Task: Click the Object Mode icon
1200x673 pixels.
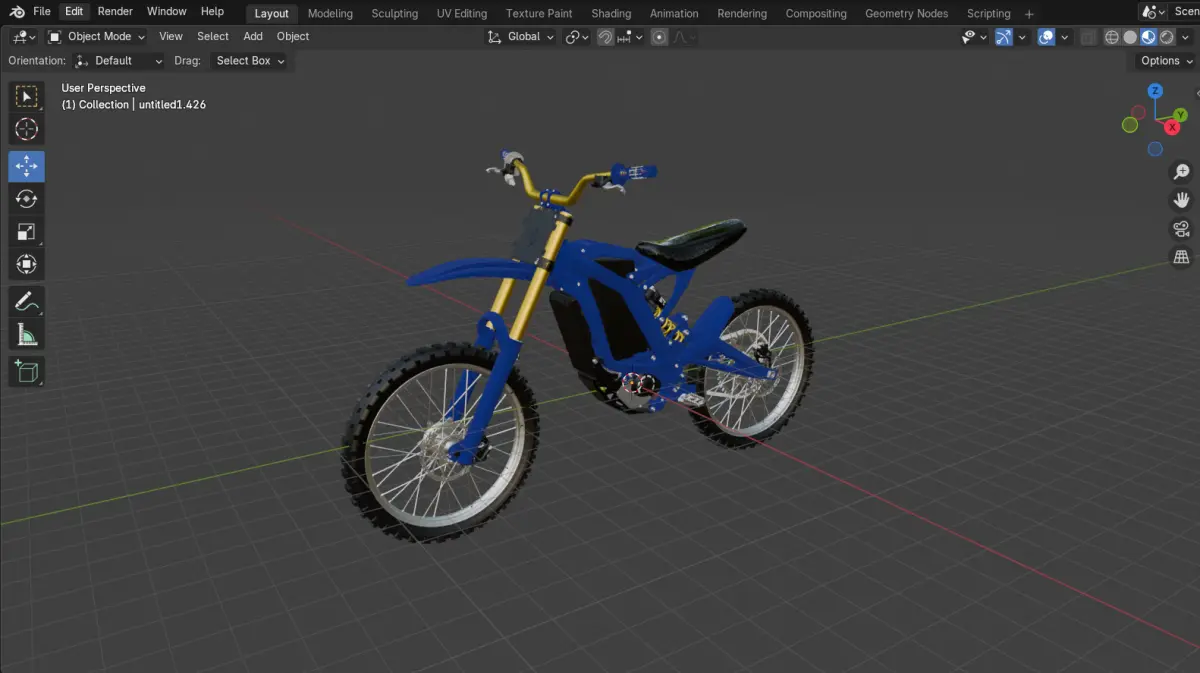Action: tap(54, 37)
